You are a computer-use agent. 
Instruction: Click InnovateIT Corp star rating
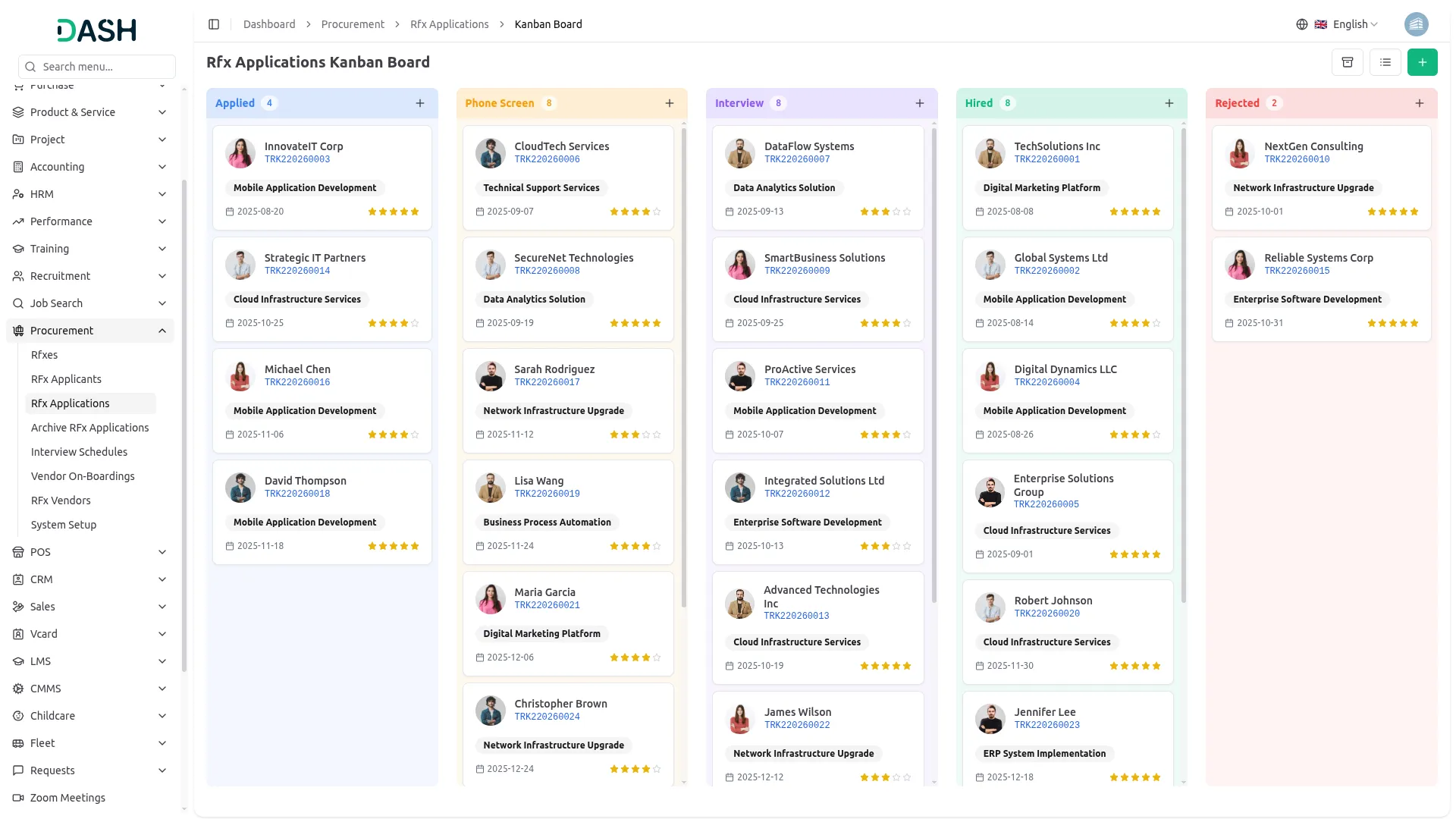pos(393,212)
